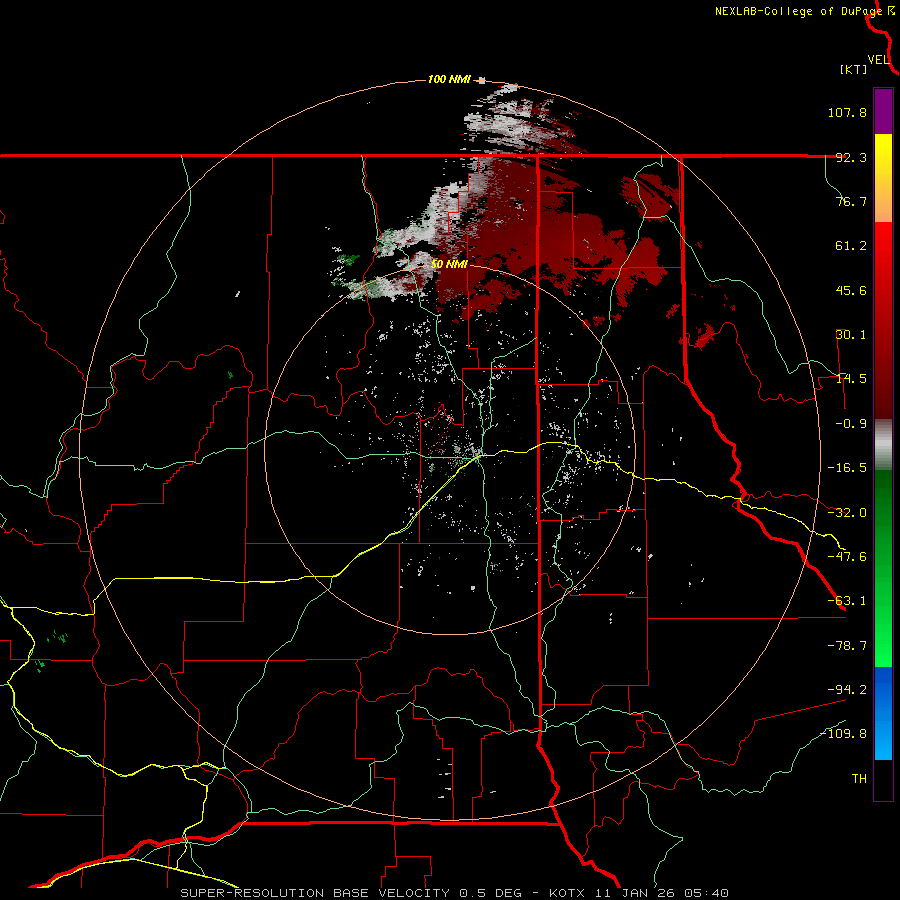This screenshot has height=900, width=900.
Task: Click the 50 NMI range ring label
Action: coord(449,264)
